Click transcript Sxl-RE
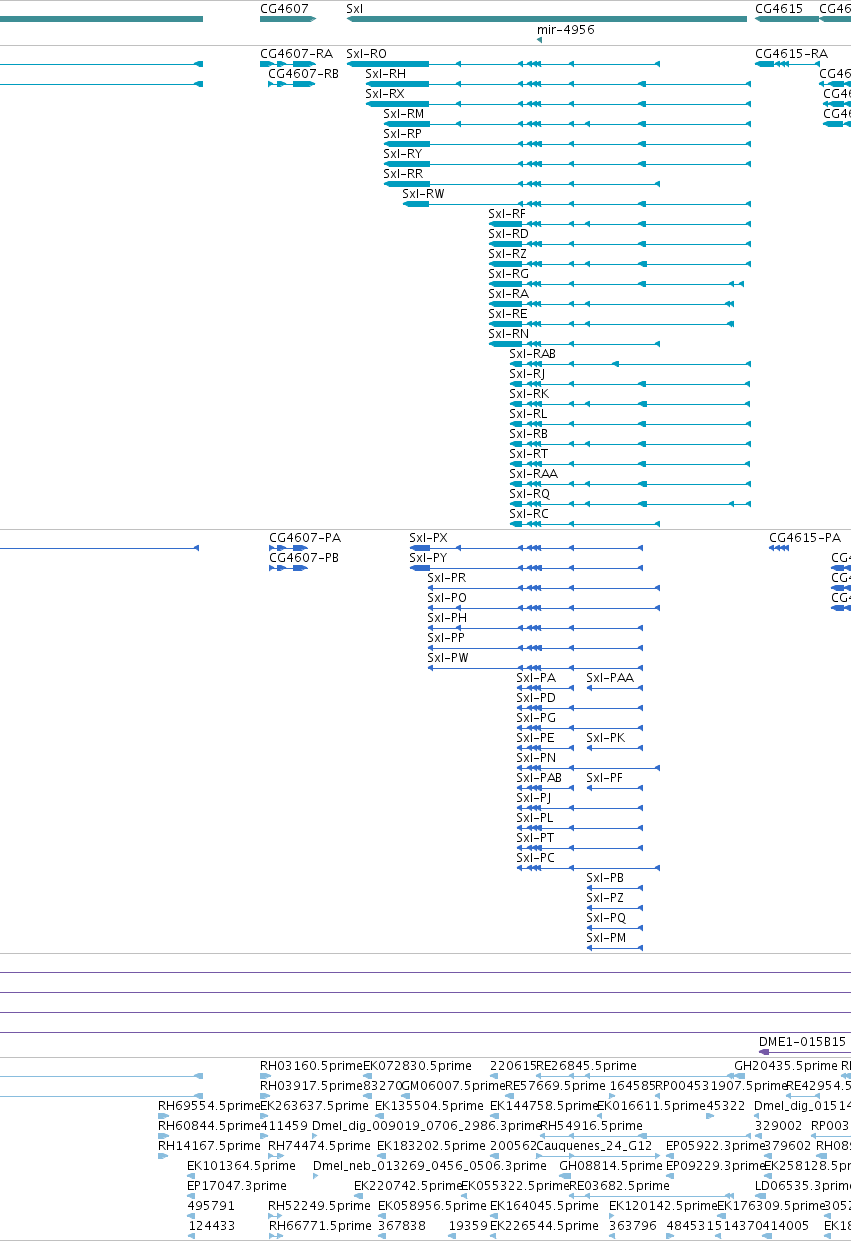The height and width of the screenshot is (1241, 851). coord(508,314)
